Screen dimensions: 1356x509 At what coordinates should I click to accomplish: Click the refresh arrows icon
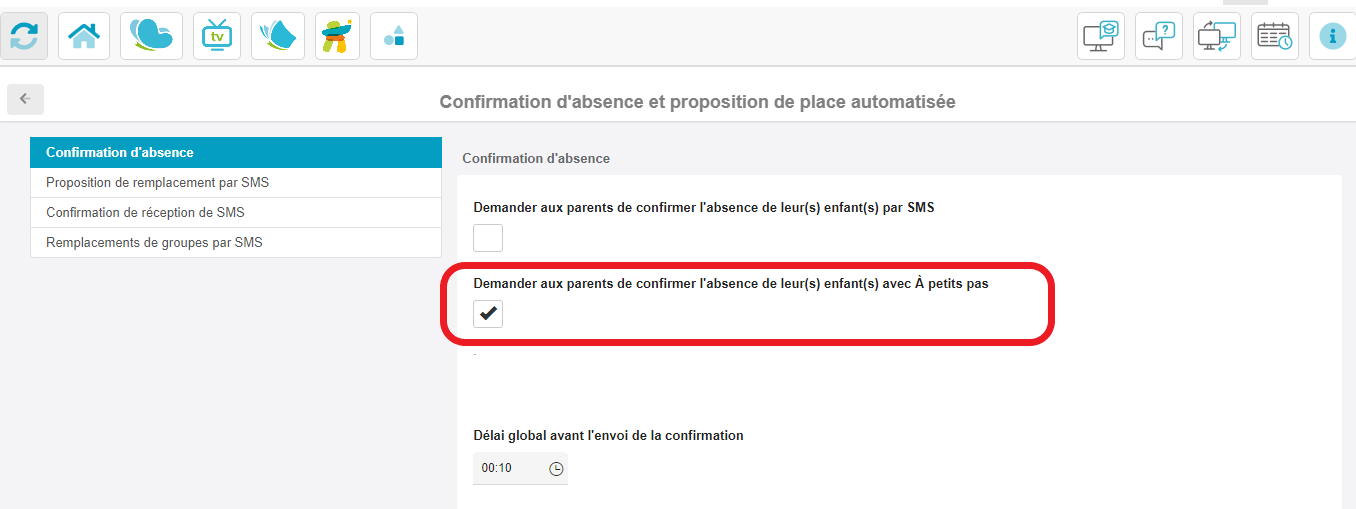(x=24, y=36)
